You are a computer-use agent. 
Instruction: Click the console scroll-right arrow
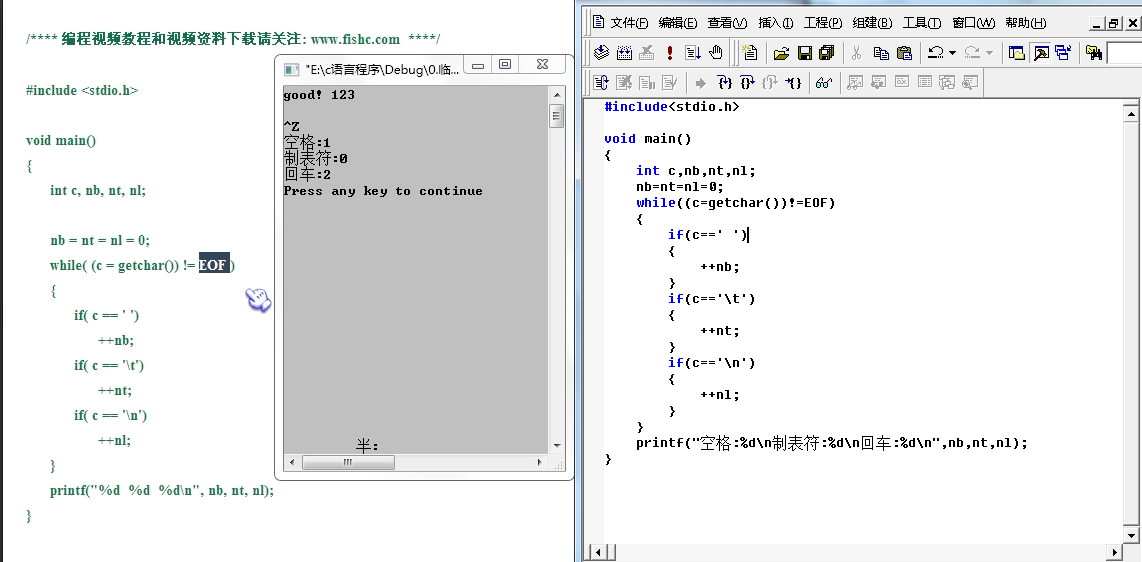point(540,462)
